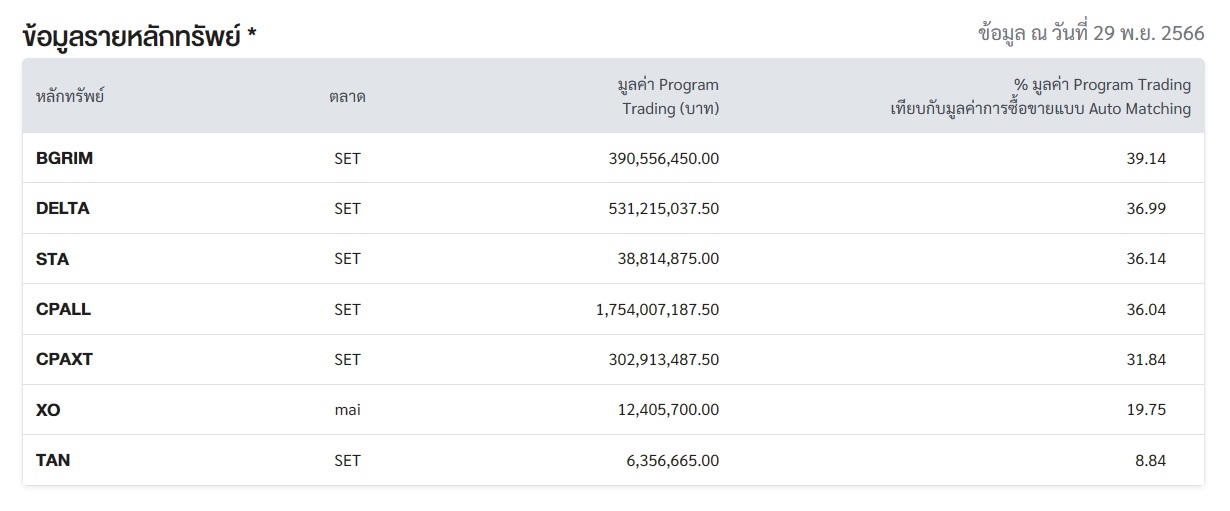The image size is (1230, 511).
Task: Open the BGRIM security name
Action: point(64,158)
